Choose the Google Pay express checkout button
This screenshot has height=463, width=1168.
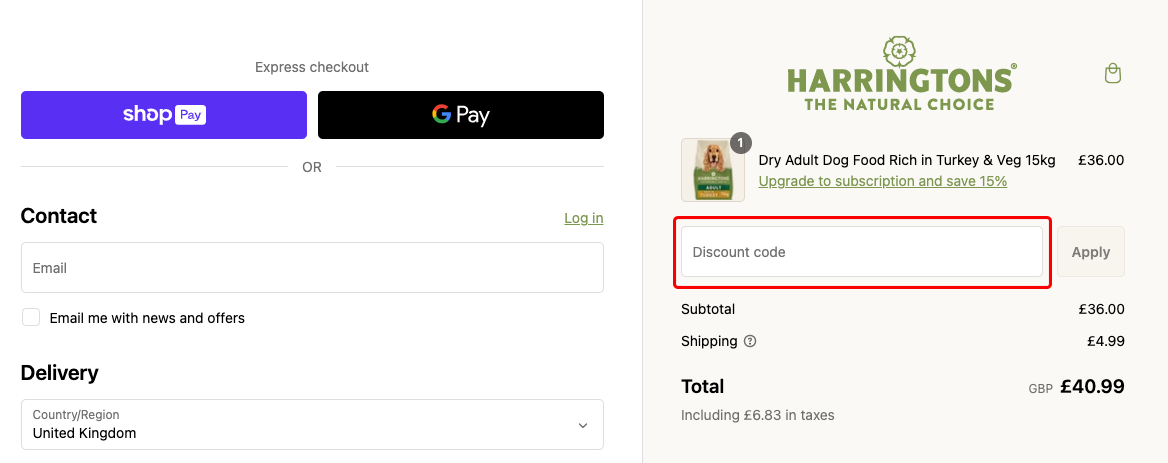pyautogui.click(x=461, y=115)
